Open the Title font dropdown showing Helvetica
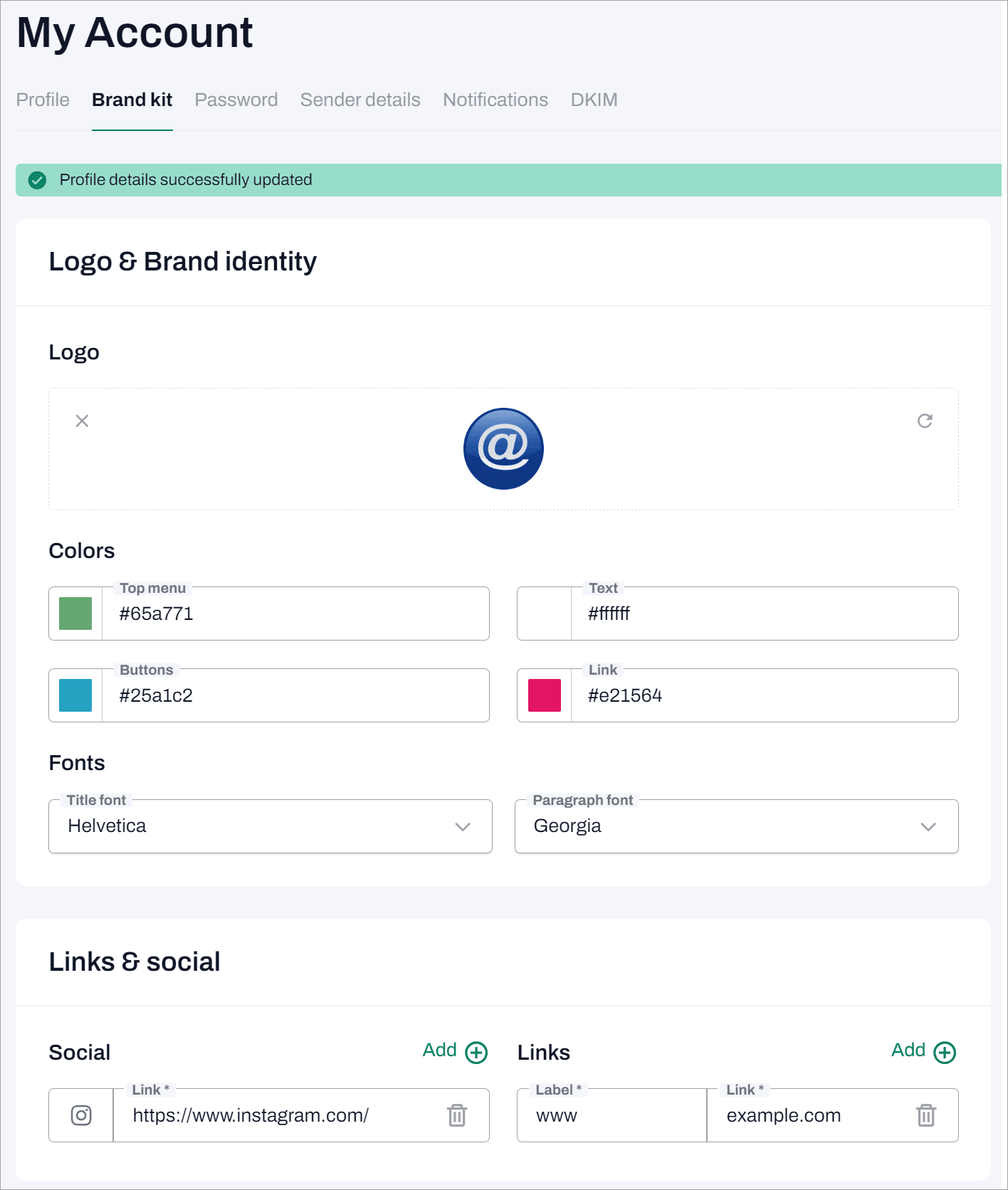 coord(271,826)
